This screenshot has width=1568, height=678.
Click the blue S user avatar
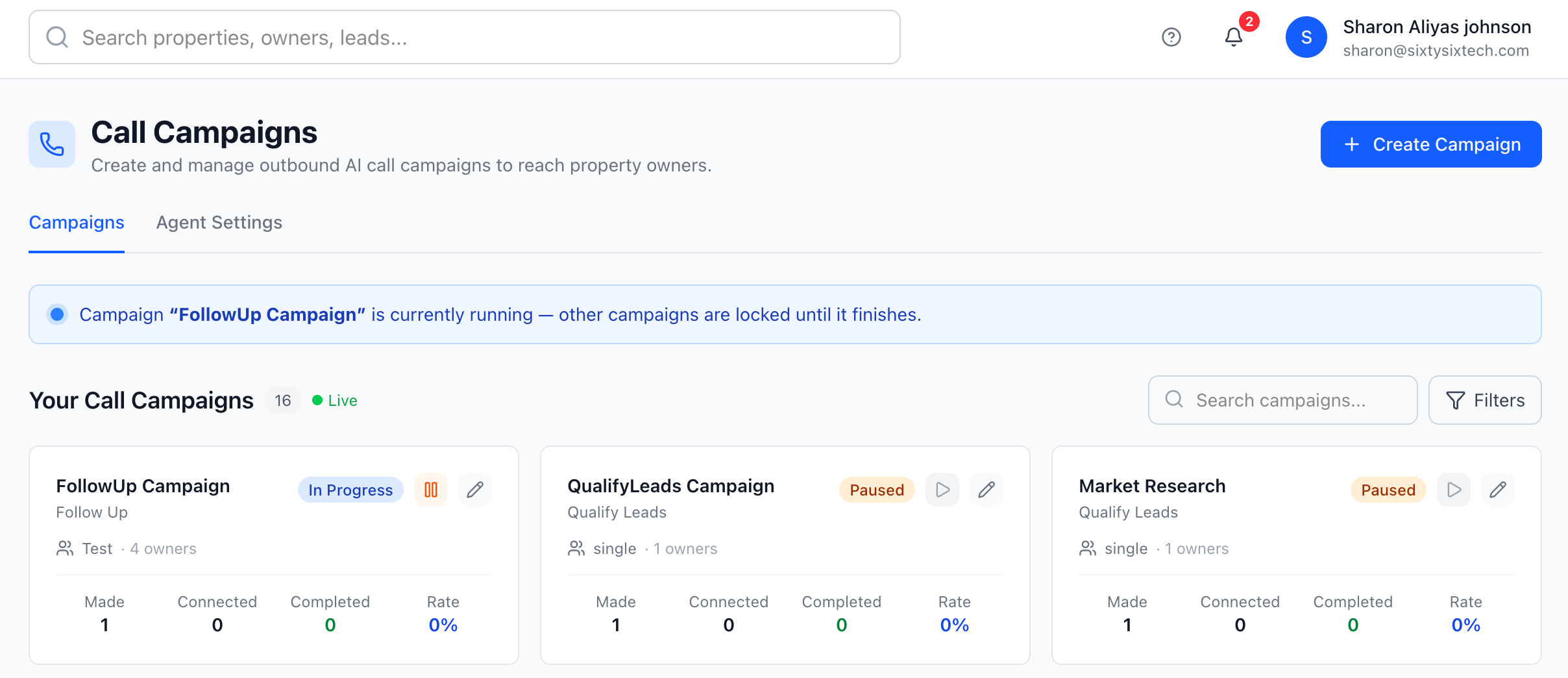click(x=1306, y=37)
